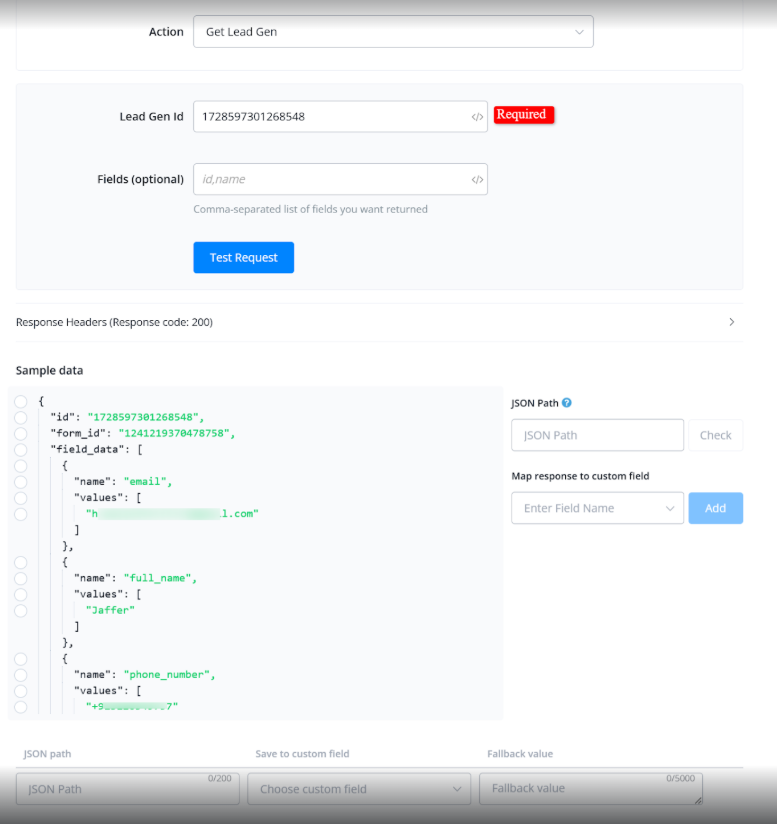
Task: Click the JSON Path help icon
Action: (x=567, y=403)
